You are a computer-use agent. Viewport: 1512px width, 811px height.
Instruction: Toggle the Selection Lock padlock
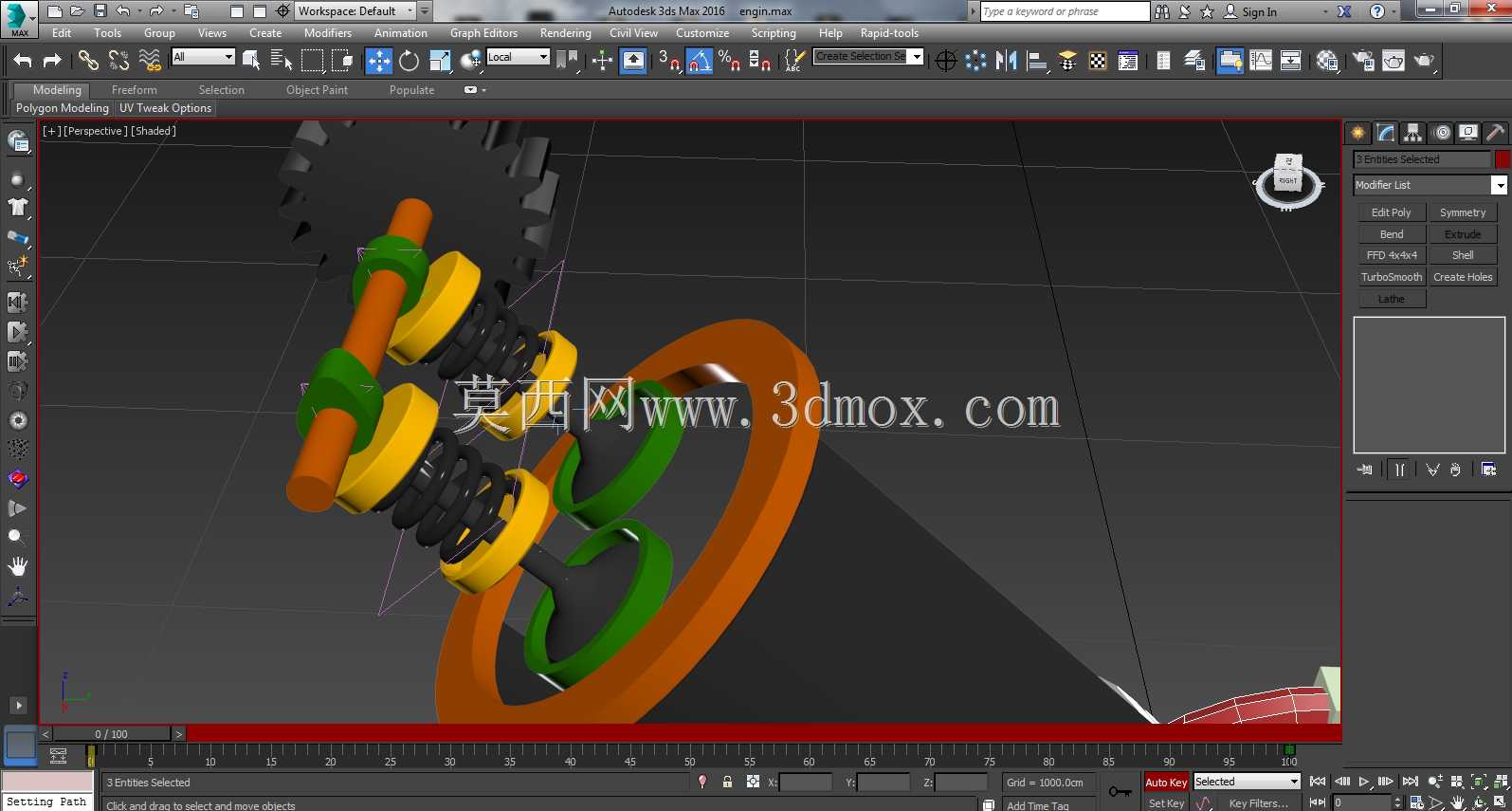click(x=727, y=782)
